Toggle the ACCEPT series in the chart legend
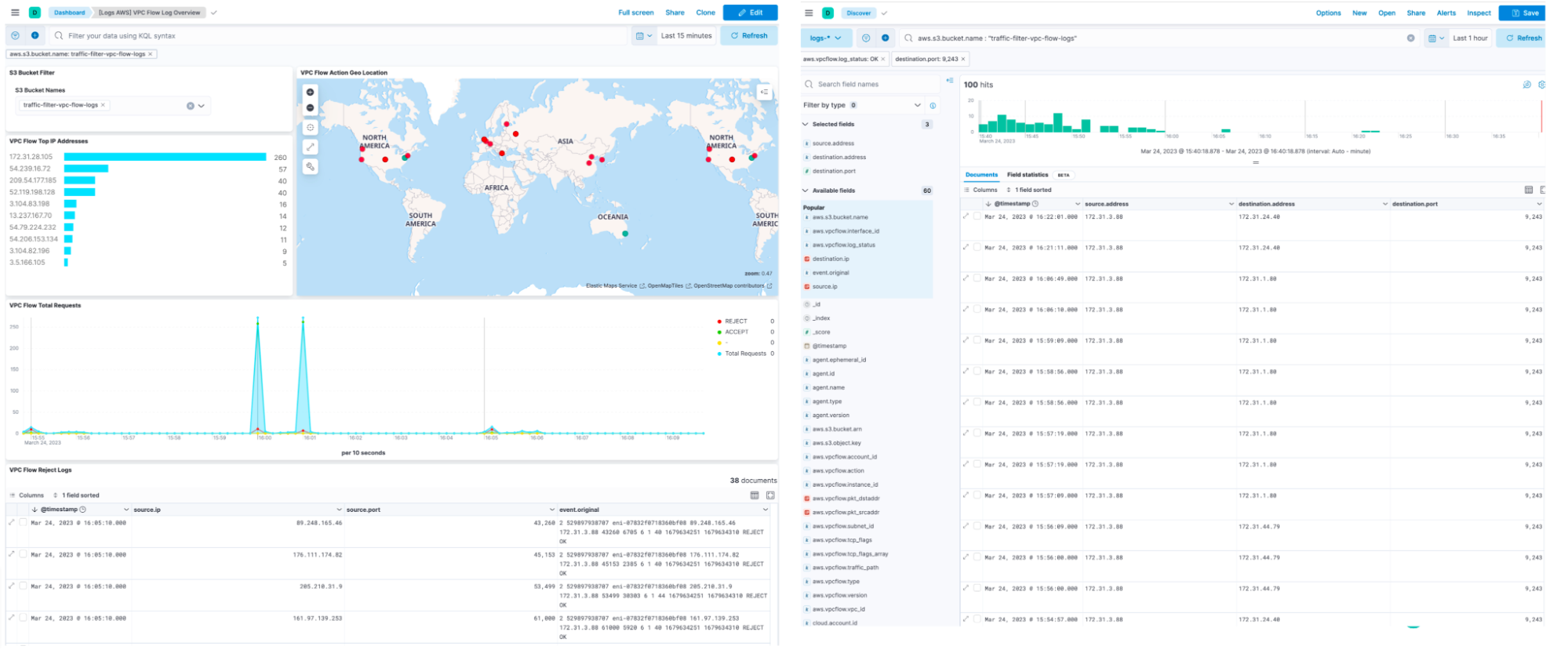This screenshot has height=664, width=1568. point(737,332)
